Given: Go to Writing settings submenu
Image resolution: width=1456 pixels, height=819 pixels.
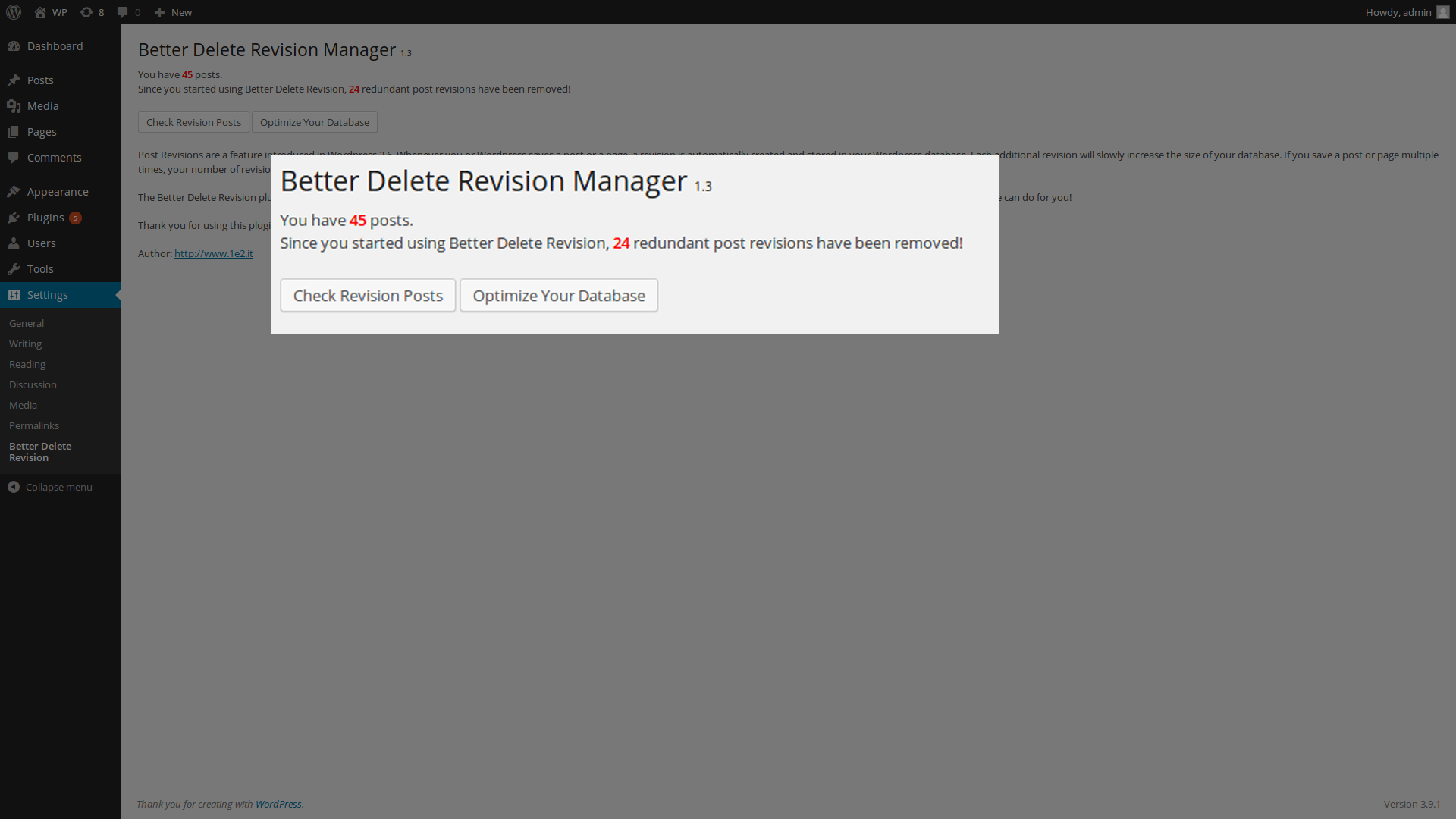Looking at the screenshot, I should click(x=25, y=344).
